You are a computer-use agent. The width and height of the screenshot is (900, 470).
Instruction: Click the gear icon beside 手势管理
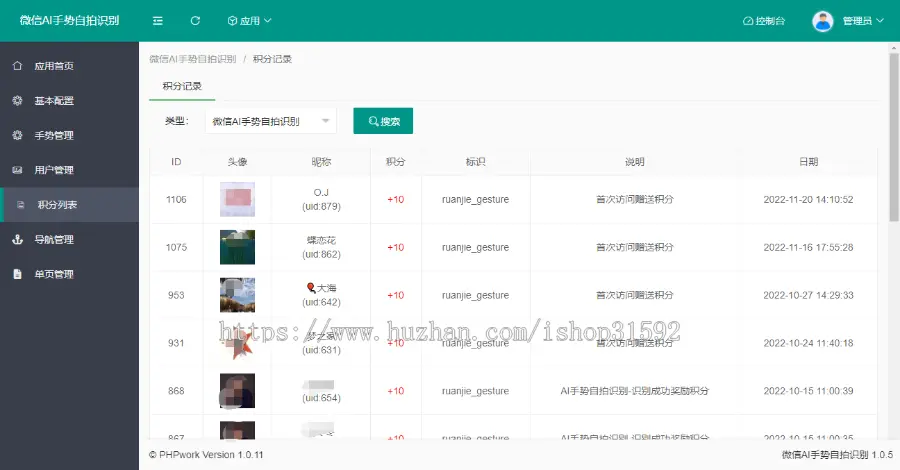pyautogui.click(x=17, y=135)
